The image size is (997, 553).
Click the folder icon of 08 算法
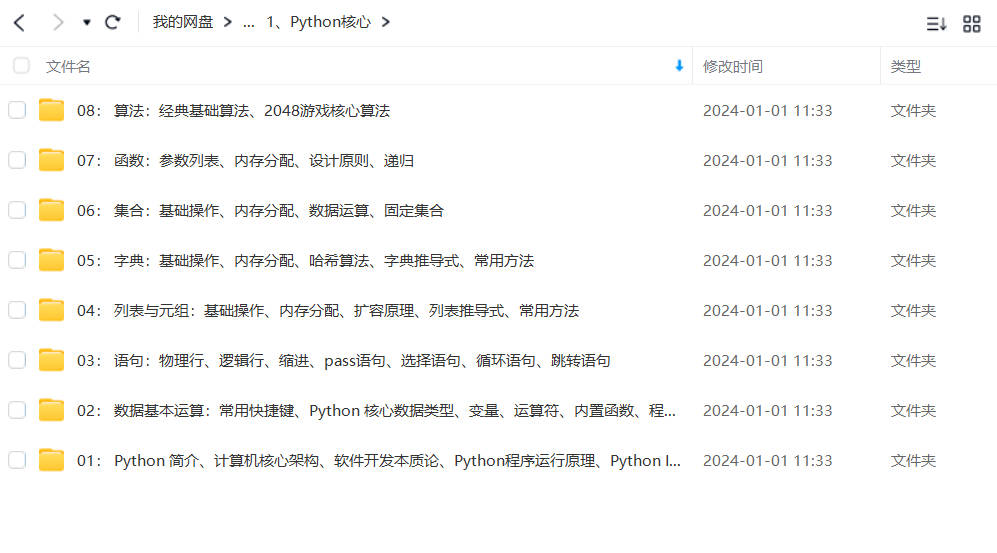[52, 110]
